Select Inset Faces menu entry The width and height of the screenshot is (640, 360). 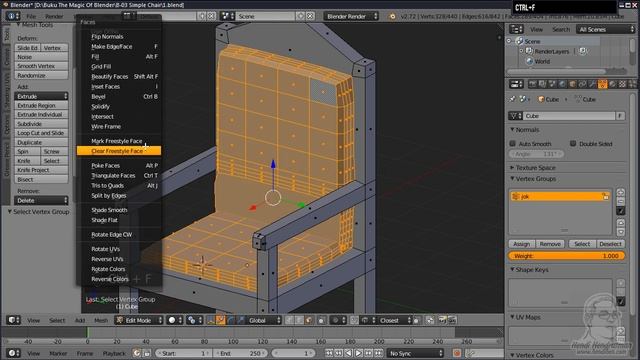tap(119, 87)
